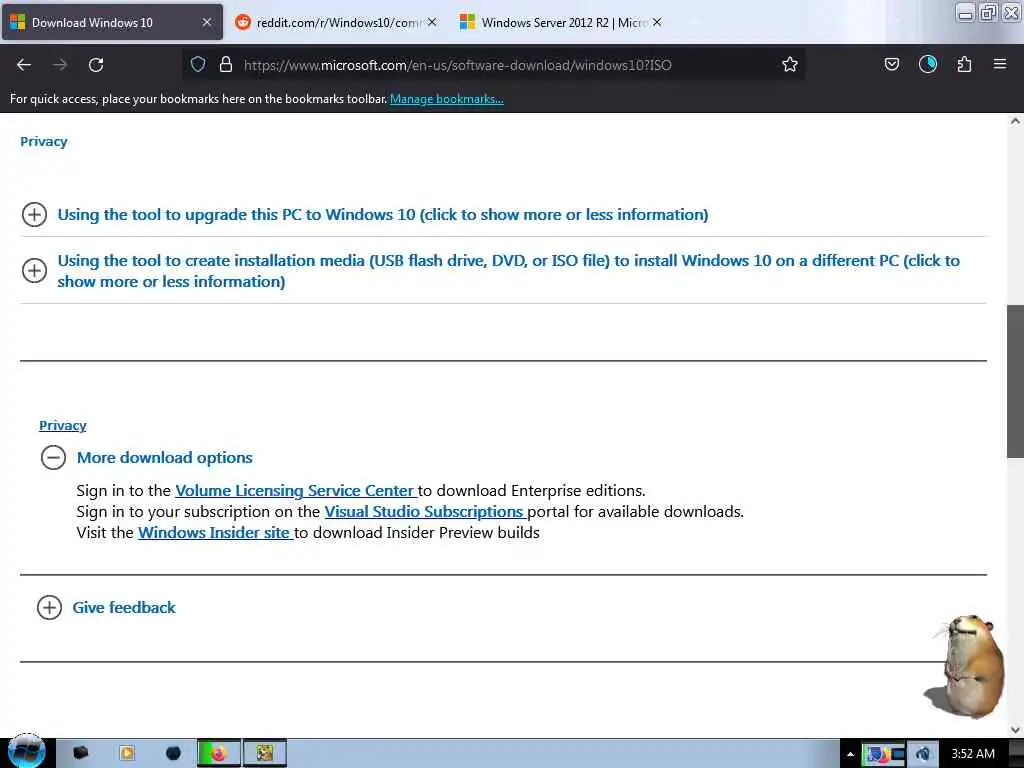Click the plus icon beside create installation media
Screen dimensions: 1024x768
click(x=34, y=270)
